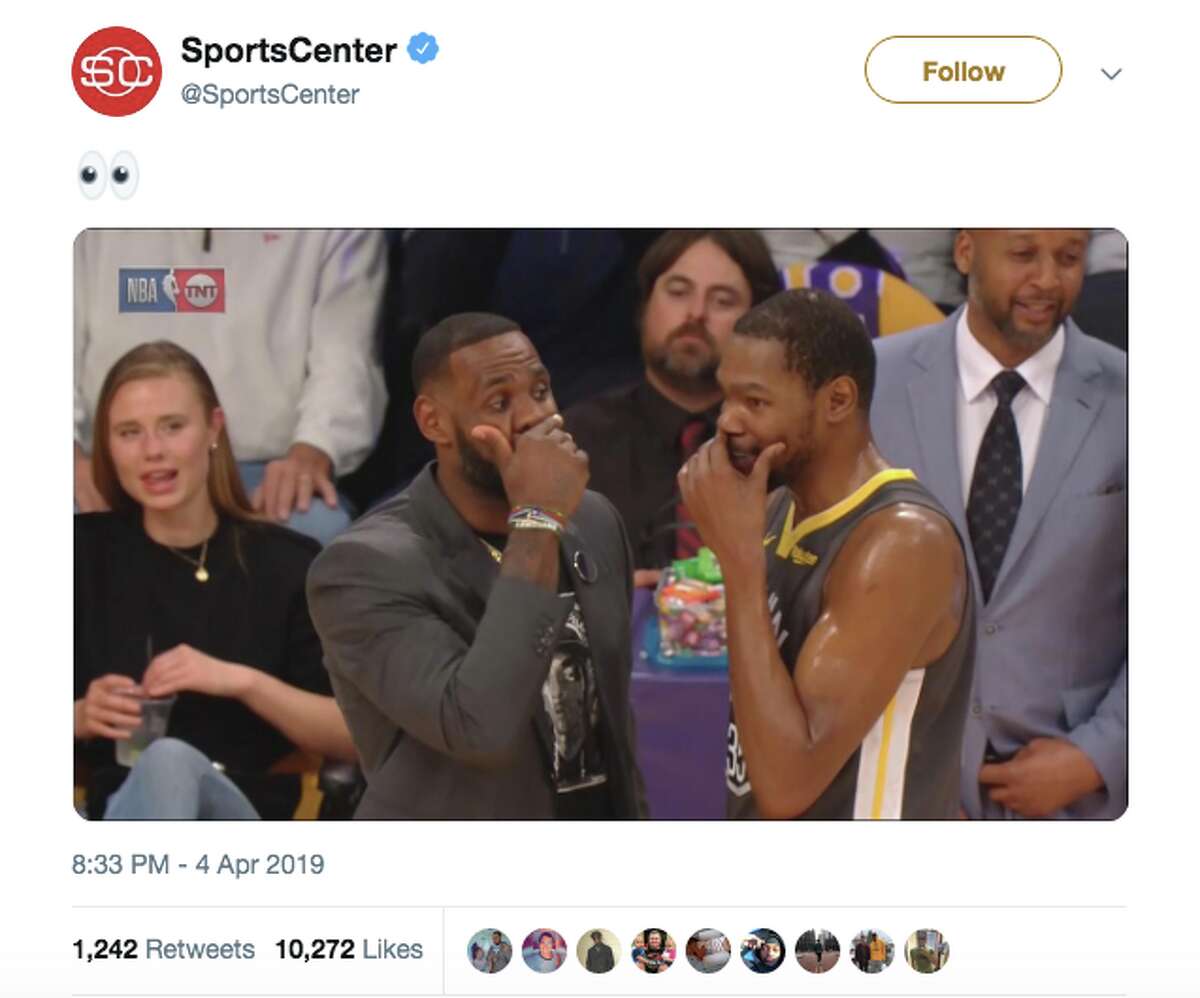The width and height of the screenshot is (1200, 998).
Task: Open the eighth liker avatar, person in yellow shirt
Action: [872, 950]
